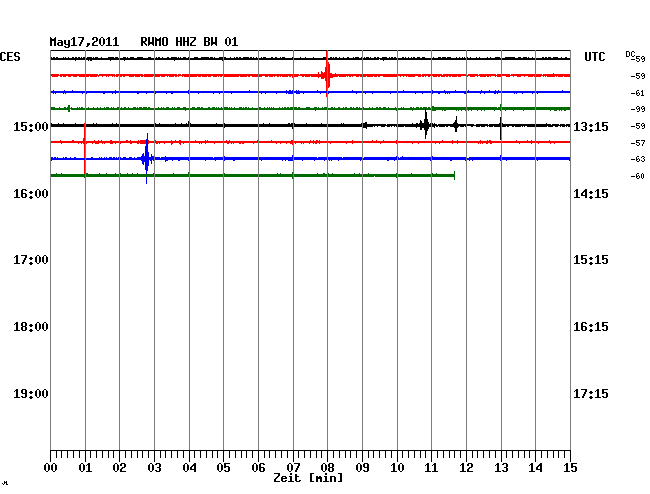650x494 pixels.
Task: Click the 16:15 UTC time label
Action: click(591, 327)
